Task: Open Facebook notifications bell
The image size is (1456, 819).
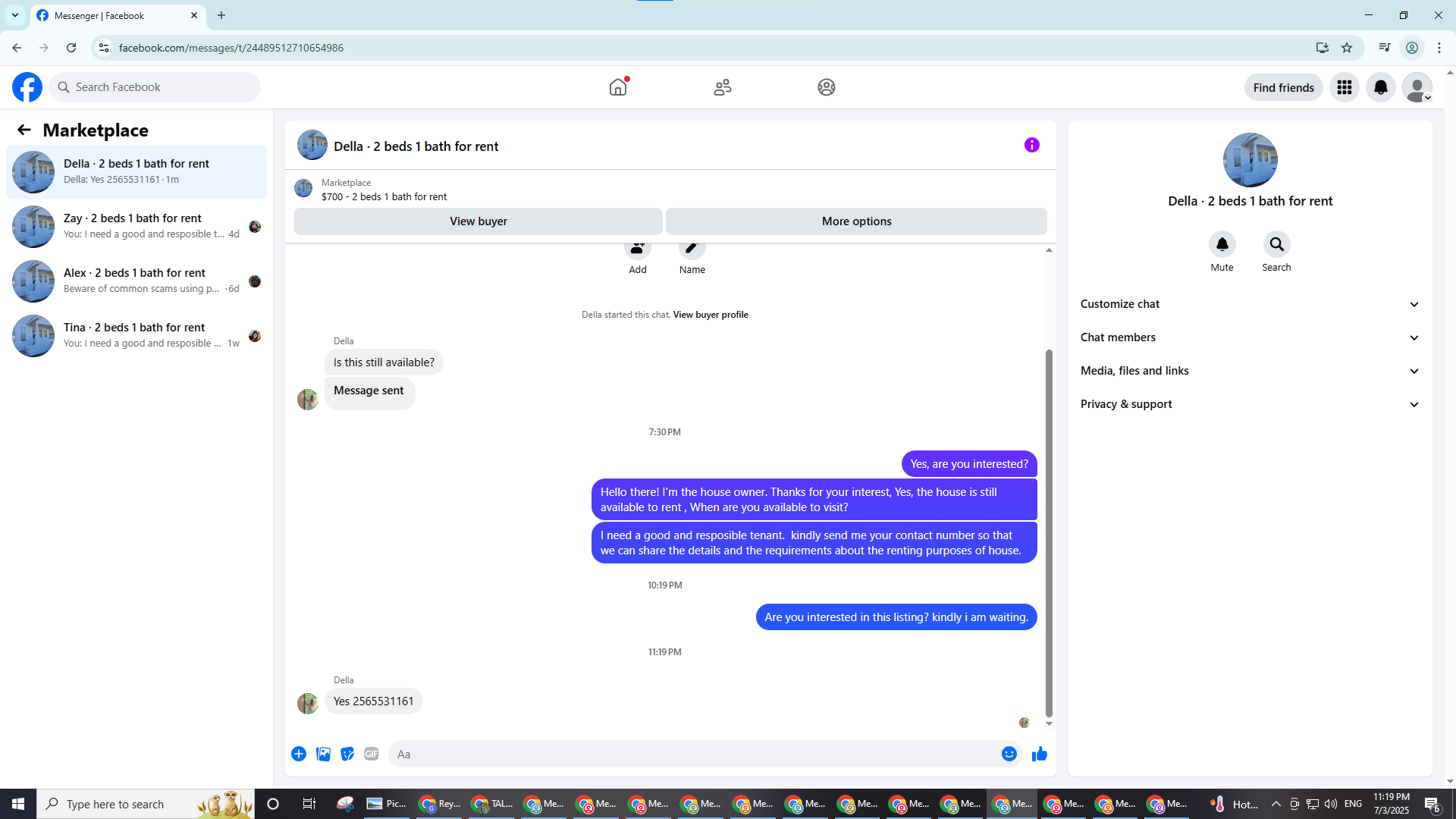Action: (1380, 87)
